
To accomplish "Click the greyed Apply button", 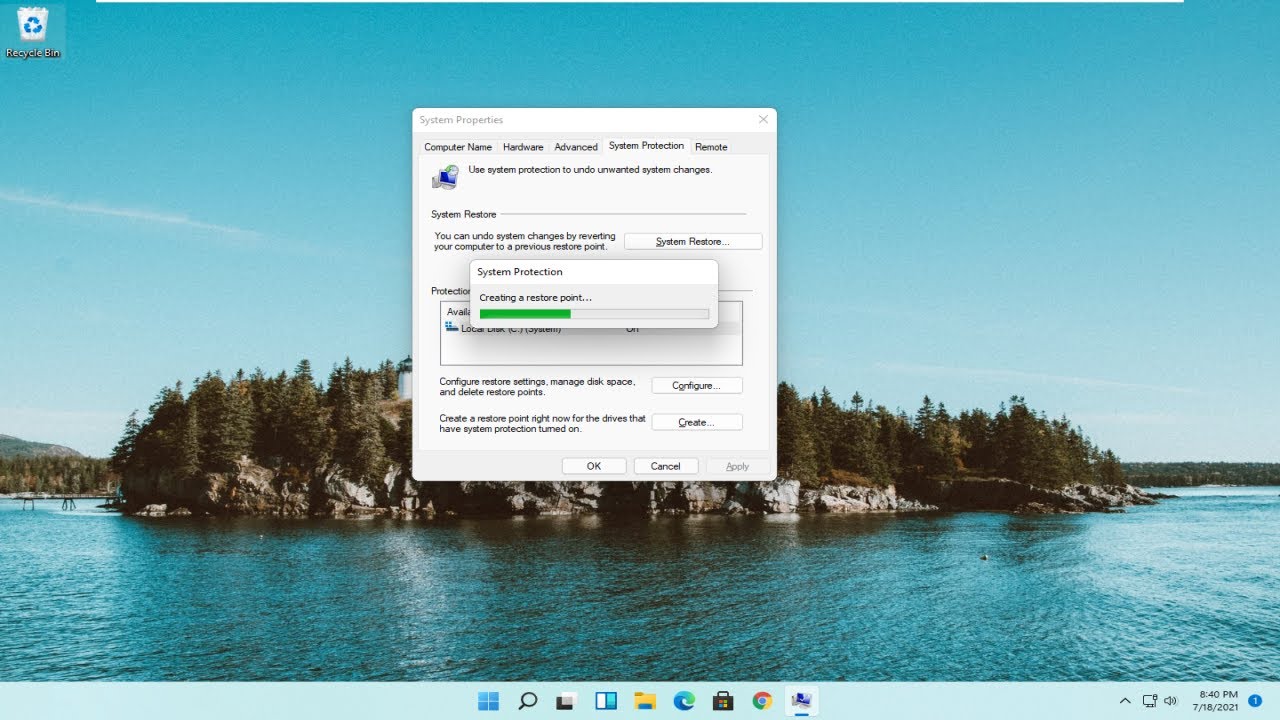I will coord(737,466).
